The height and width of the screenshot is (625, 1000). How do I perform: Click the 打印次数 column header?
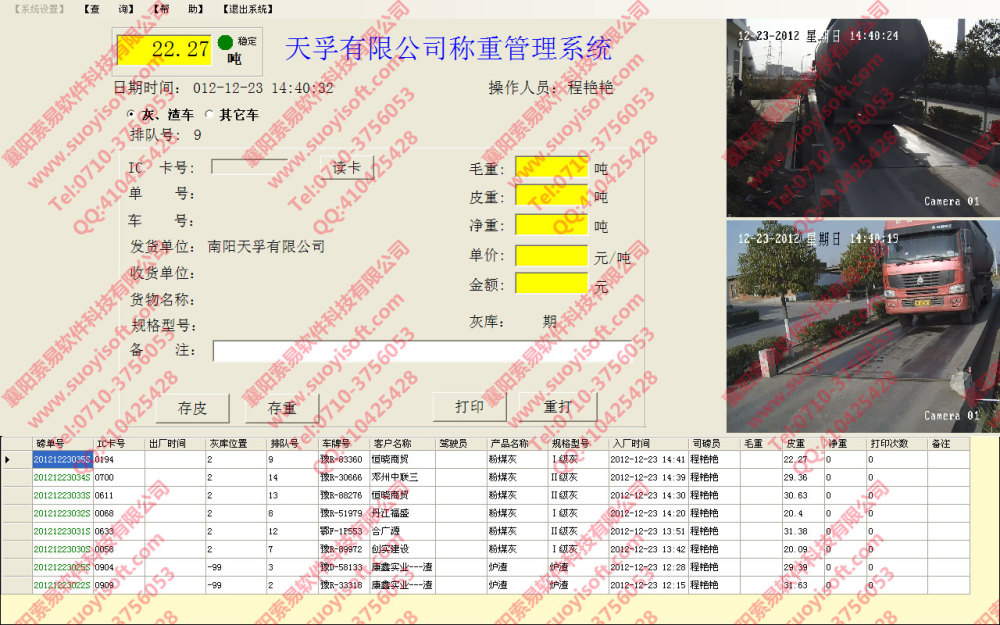pos(896,443)
